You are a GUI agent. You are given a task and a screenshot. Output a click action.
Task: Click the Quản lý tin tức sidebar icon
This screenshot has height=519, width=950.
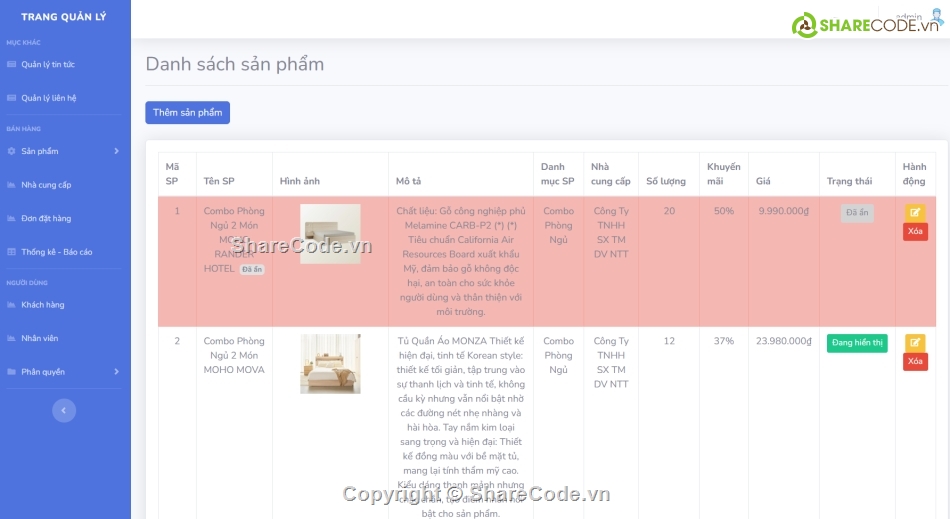pos(11,64)
